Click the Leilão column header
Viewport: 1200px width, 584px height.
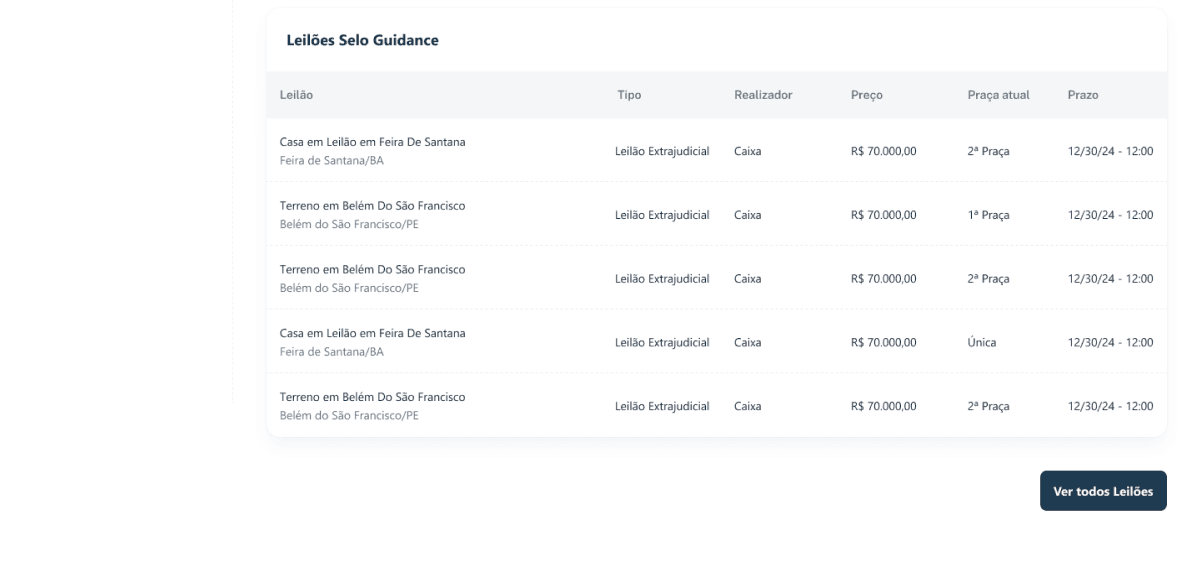click(x=296, y=95)
